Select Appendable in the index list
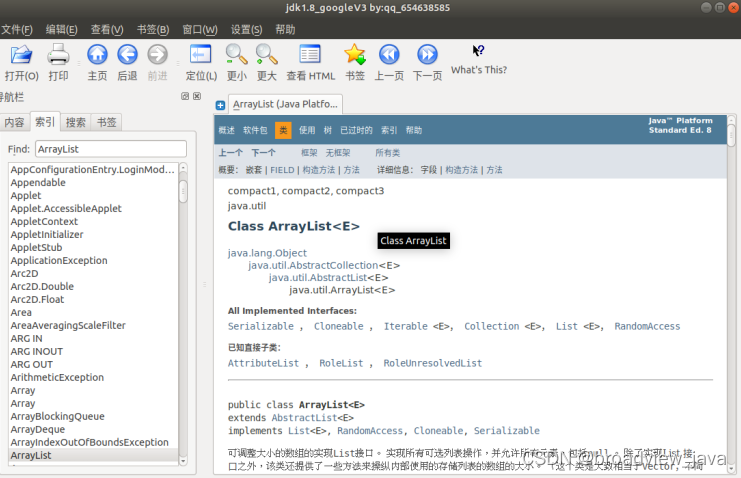 click(94, 183)
